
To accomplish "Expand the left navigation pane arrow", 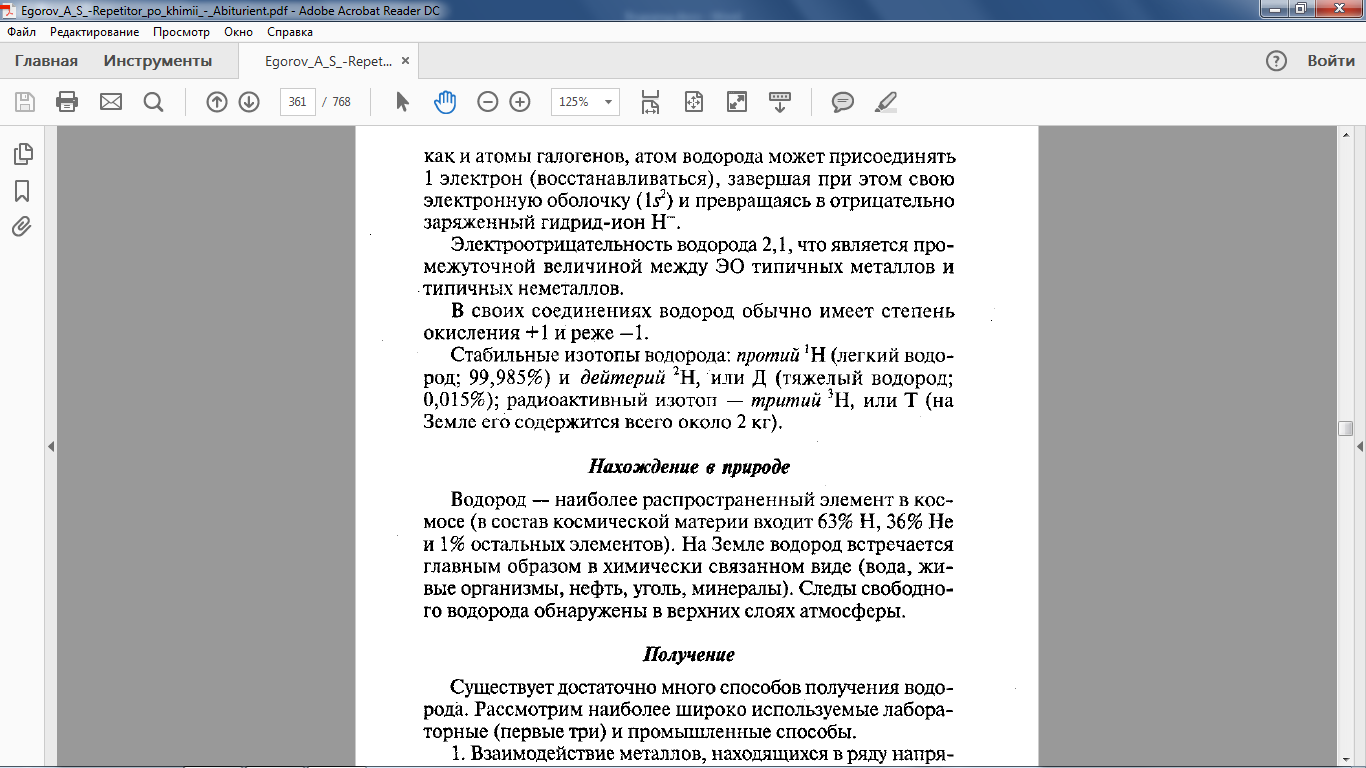I will [51, 447].
